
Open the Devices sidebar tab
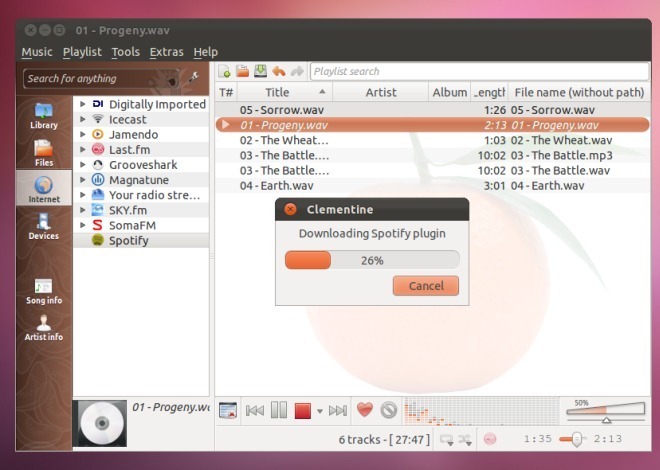click(44, 226)
